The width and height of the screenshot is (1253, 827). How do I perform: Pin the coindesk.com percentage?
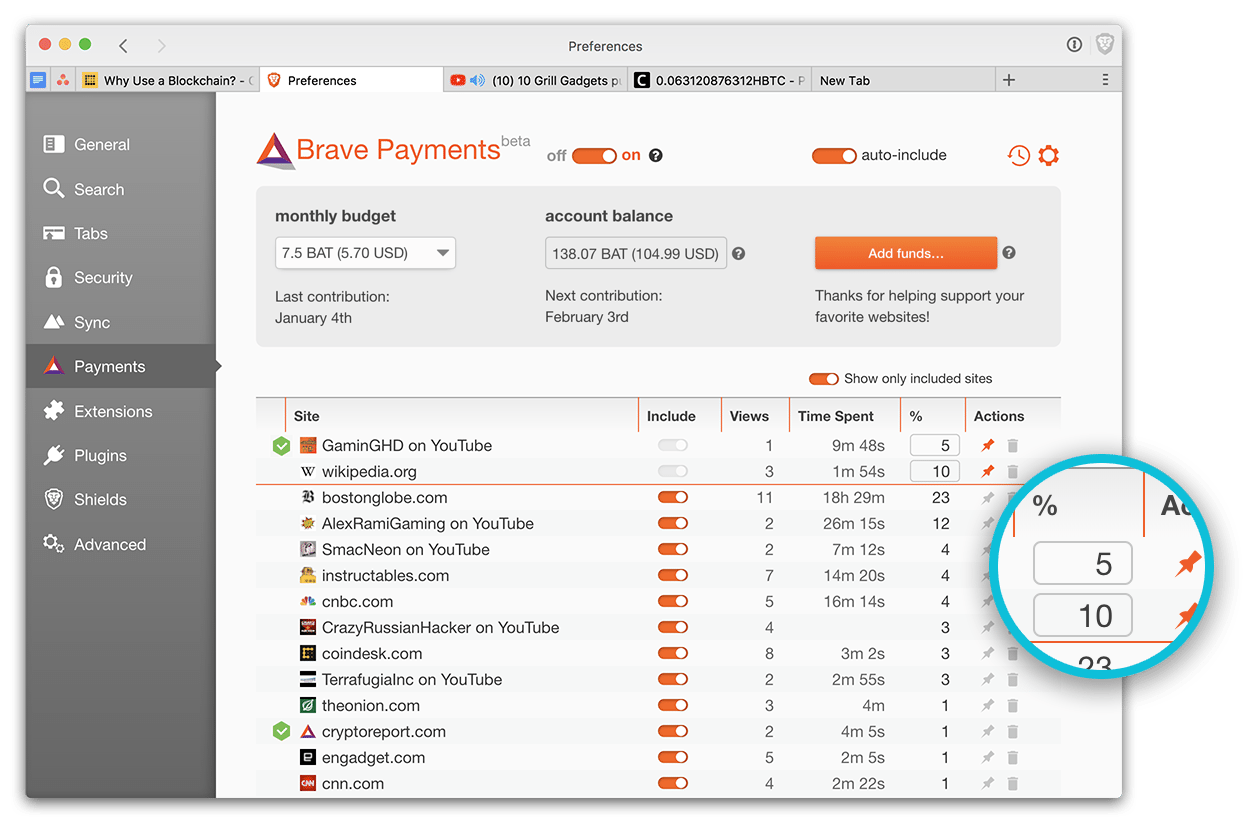click(x=988, y=653)
